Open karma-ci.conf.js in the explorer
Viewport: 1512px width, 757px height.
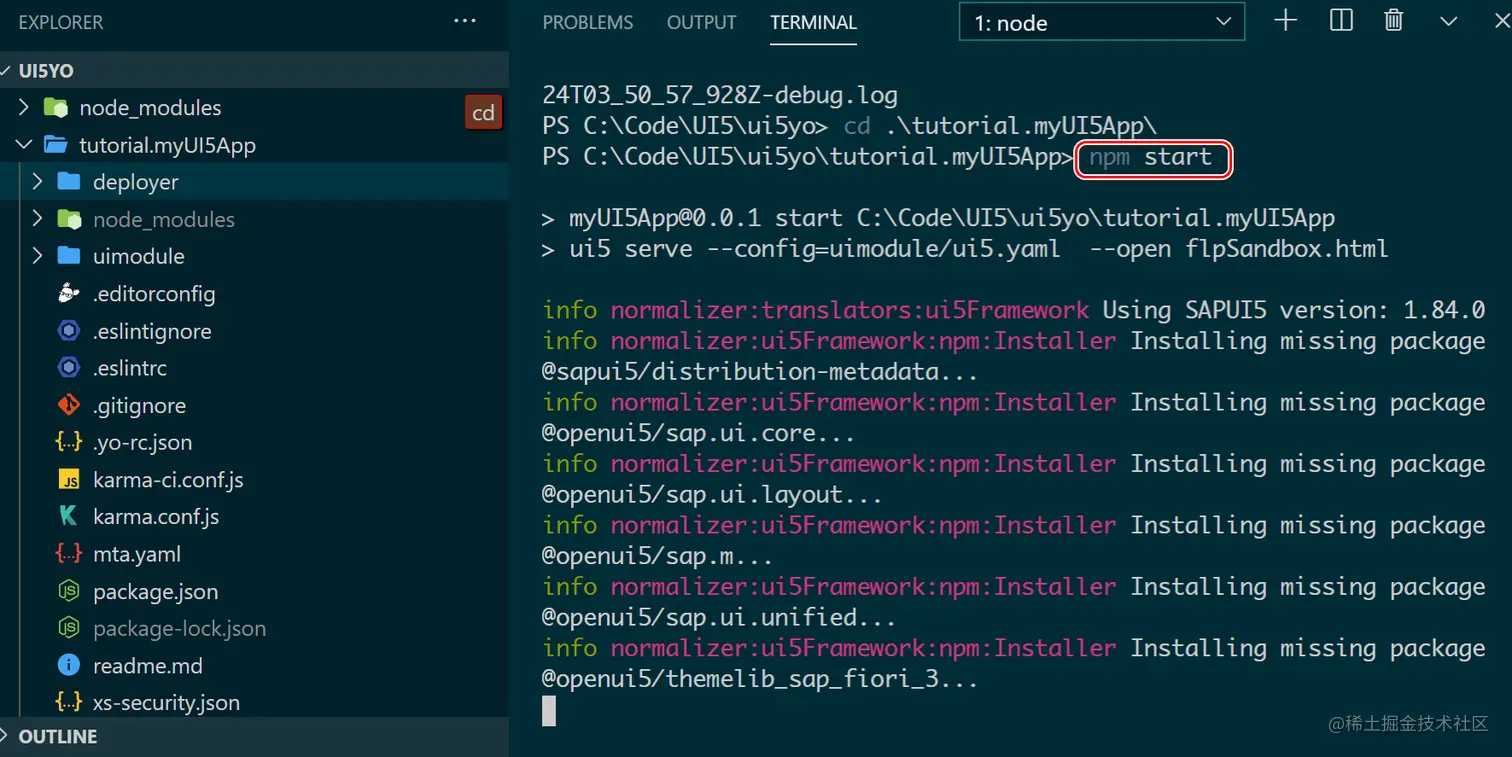[x=168, y=480]
